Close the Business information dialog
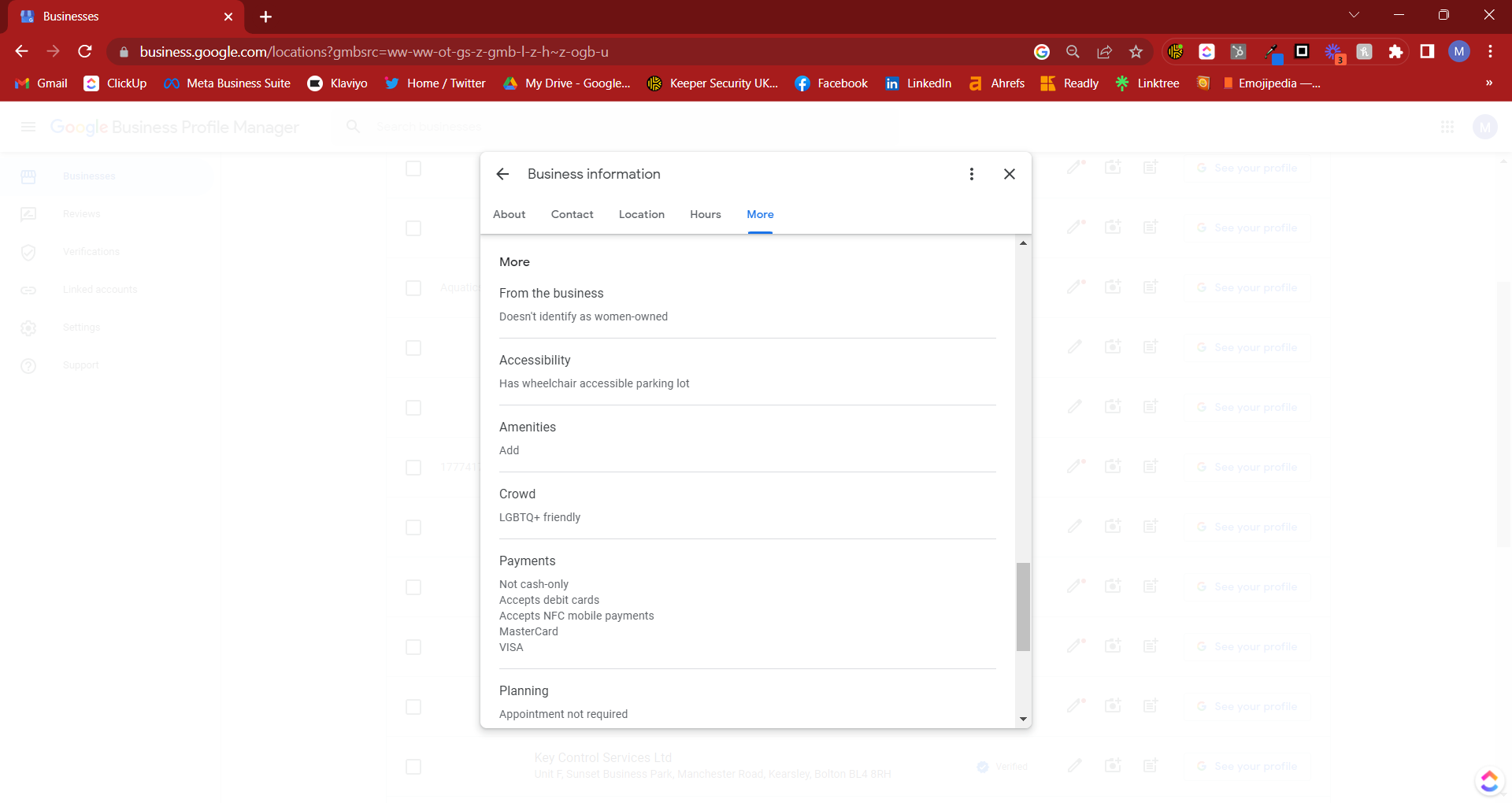The image size is (1512, 803). 1009,174
